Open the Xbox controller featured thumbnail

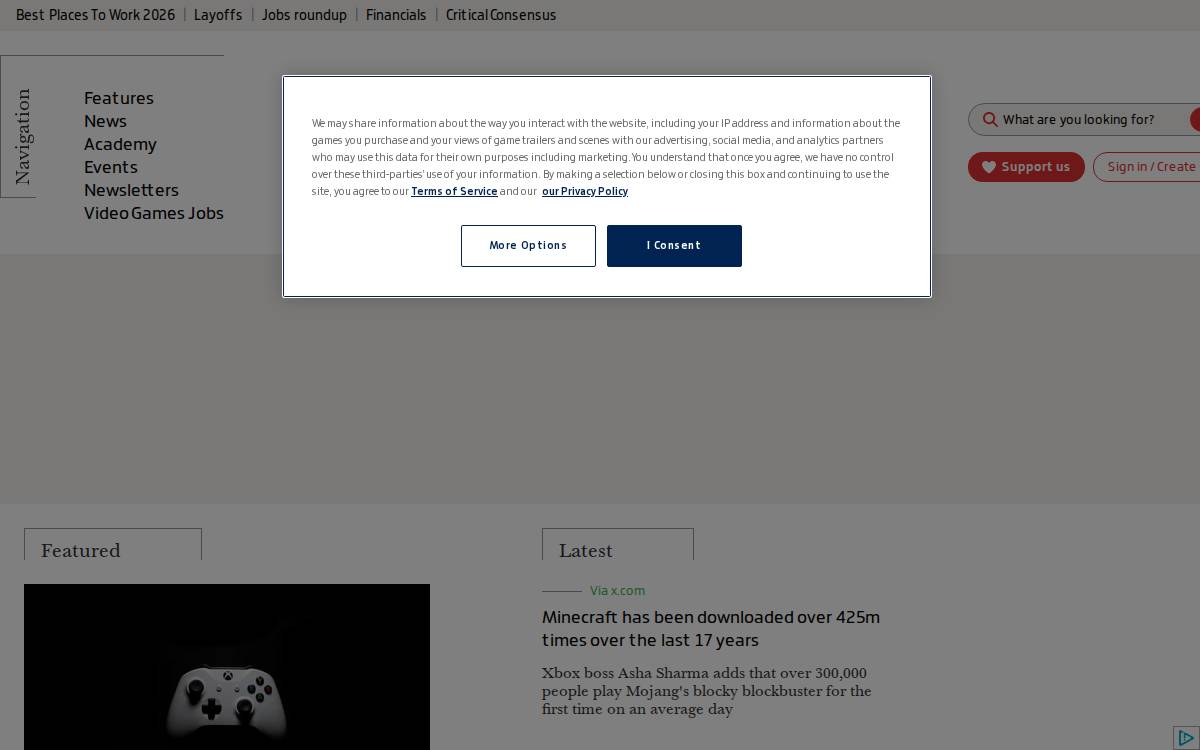pos(227,667)
